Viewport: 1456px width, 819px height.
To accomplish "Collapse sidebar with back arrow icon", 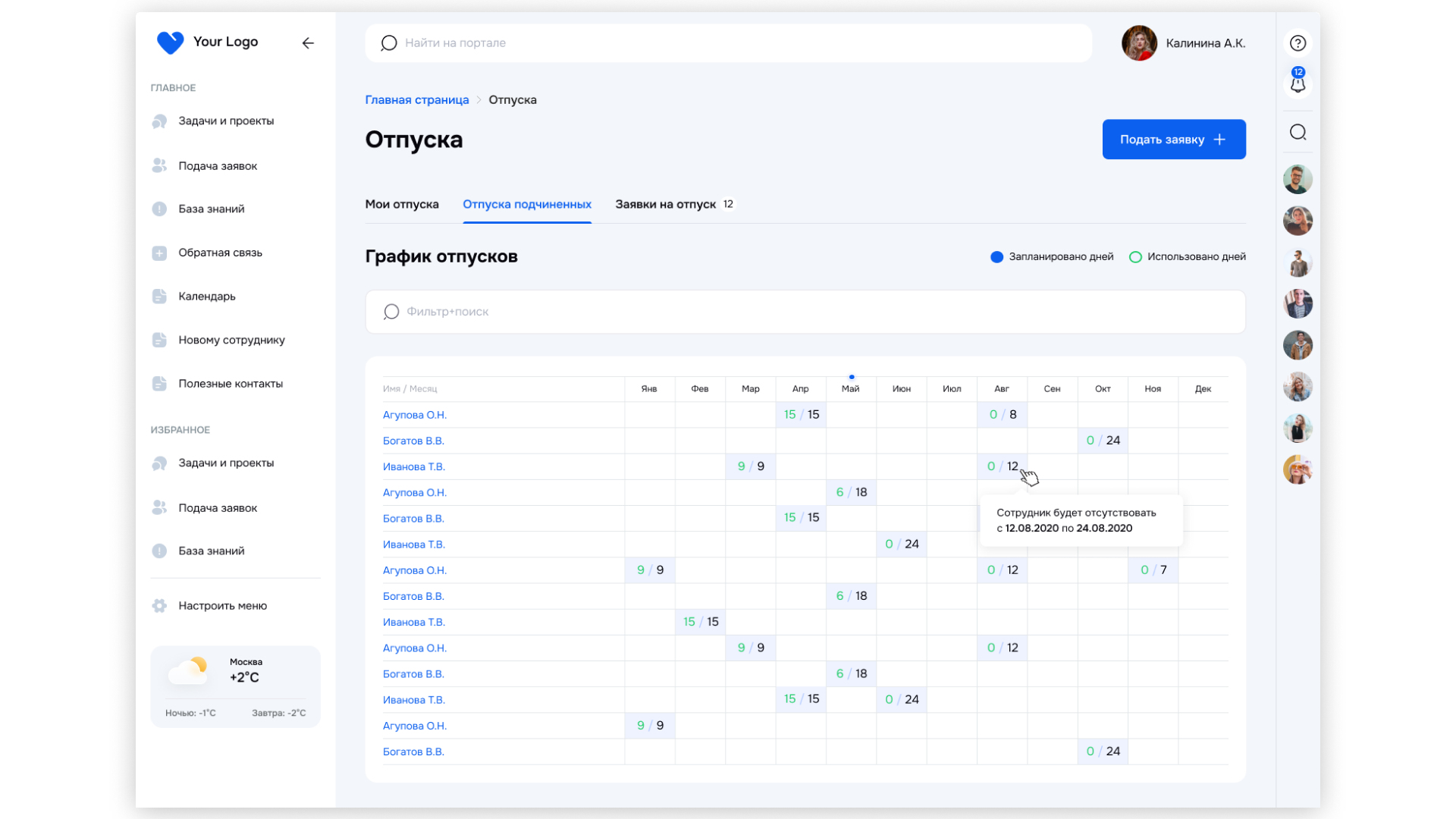I will 308,43.
